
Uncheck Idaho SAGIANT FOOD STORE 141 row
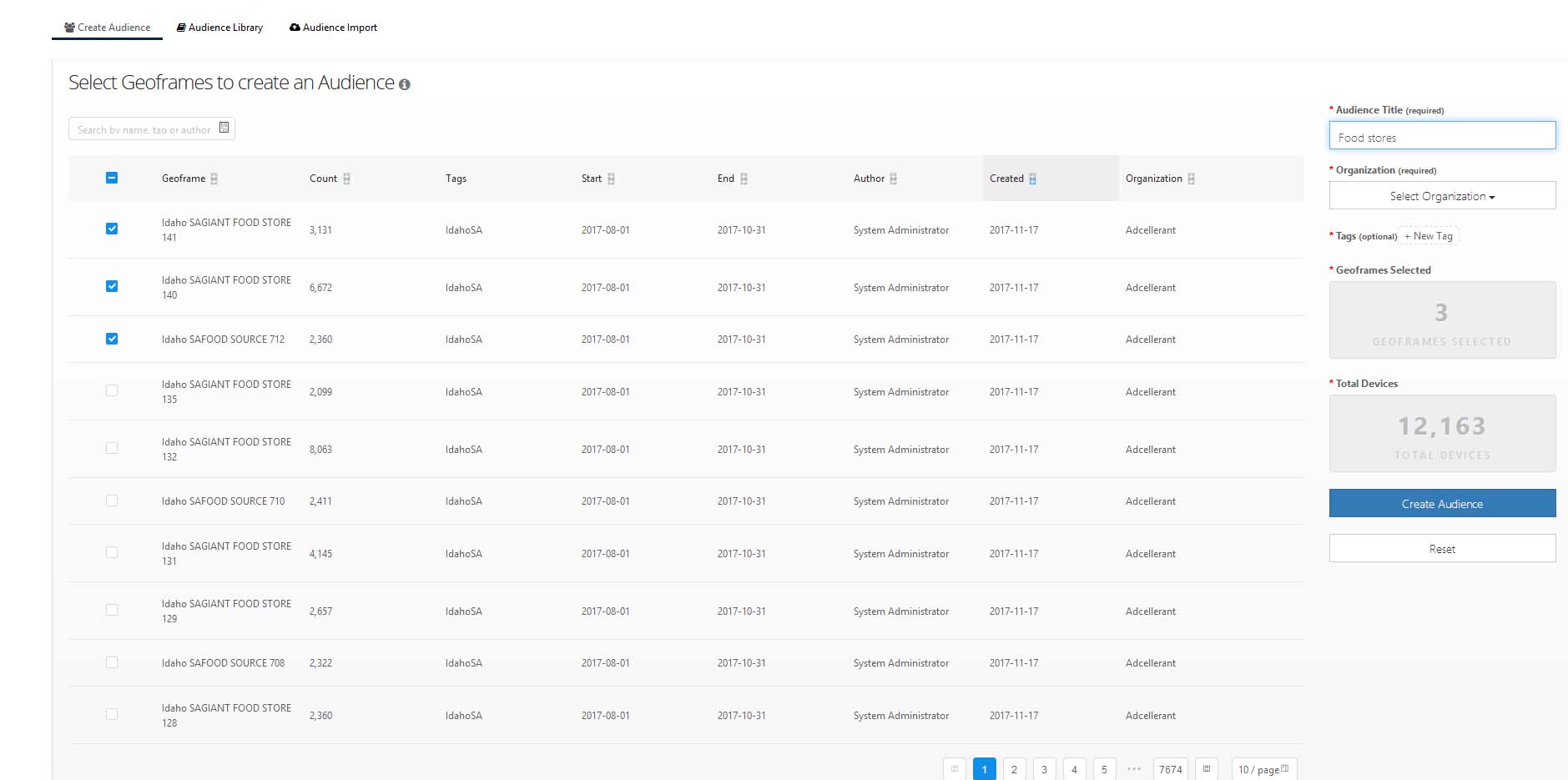pos(112,229)
